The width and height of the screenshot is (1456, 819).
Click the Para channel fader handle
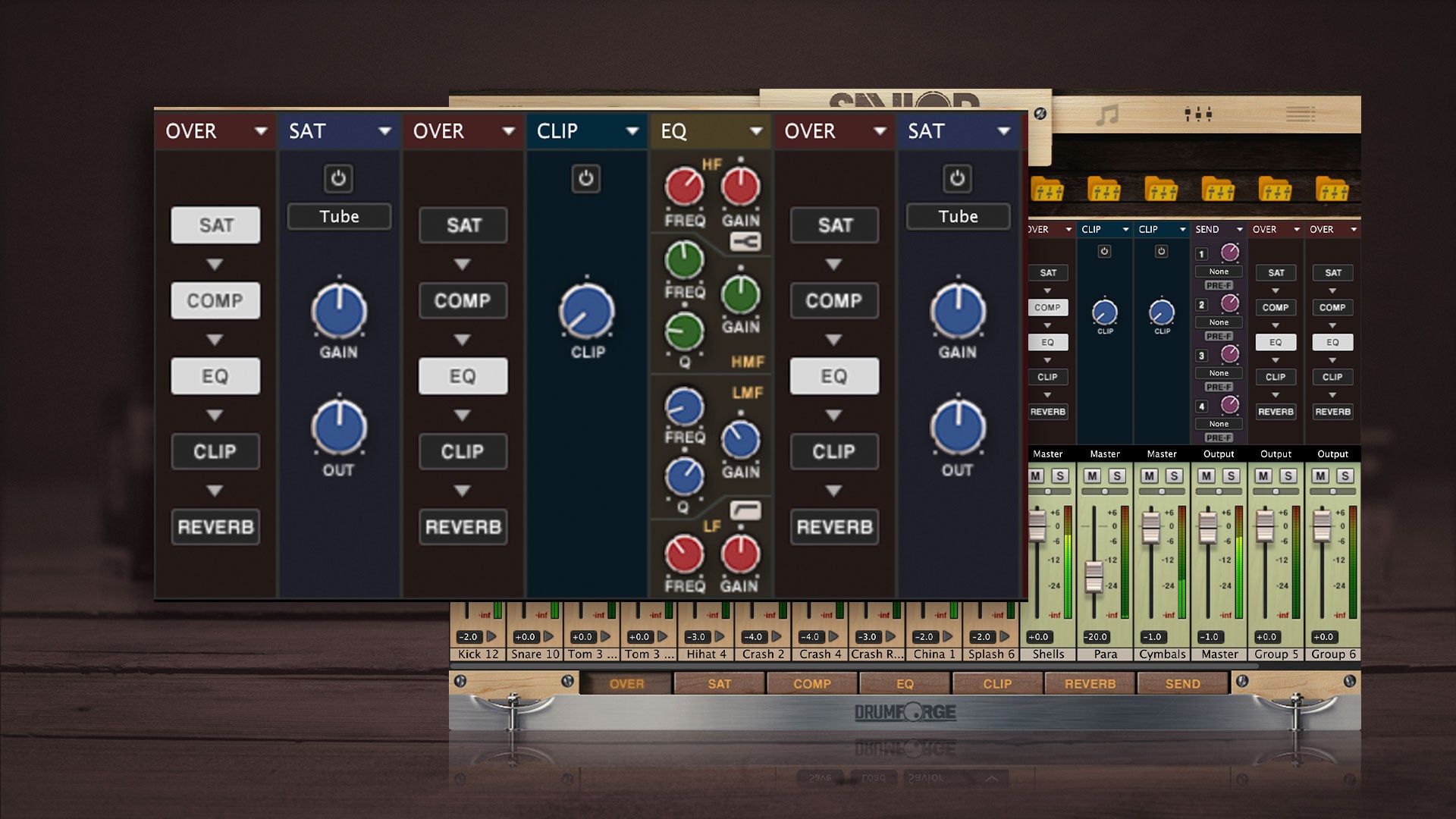pos(1094,576)
